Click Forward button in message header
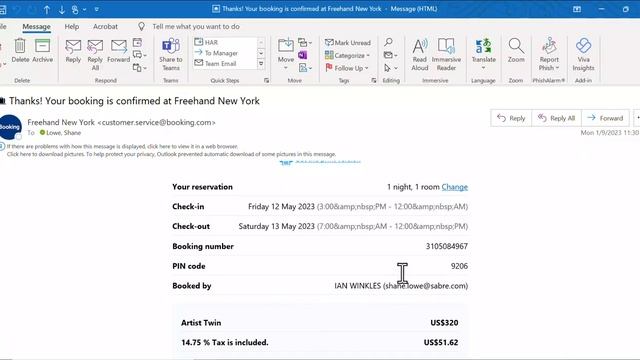 (x=605, y=118)
